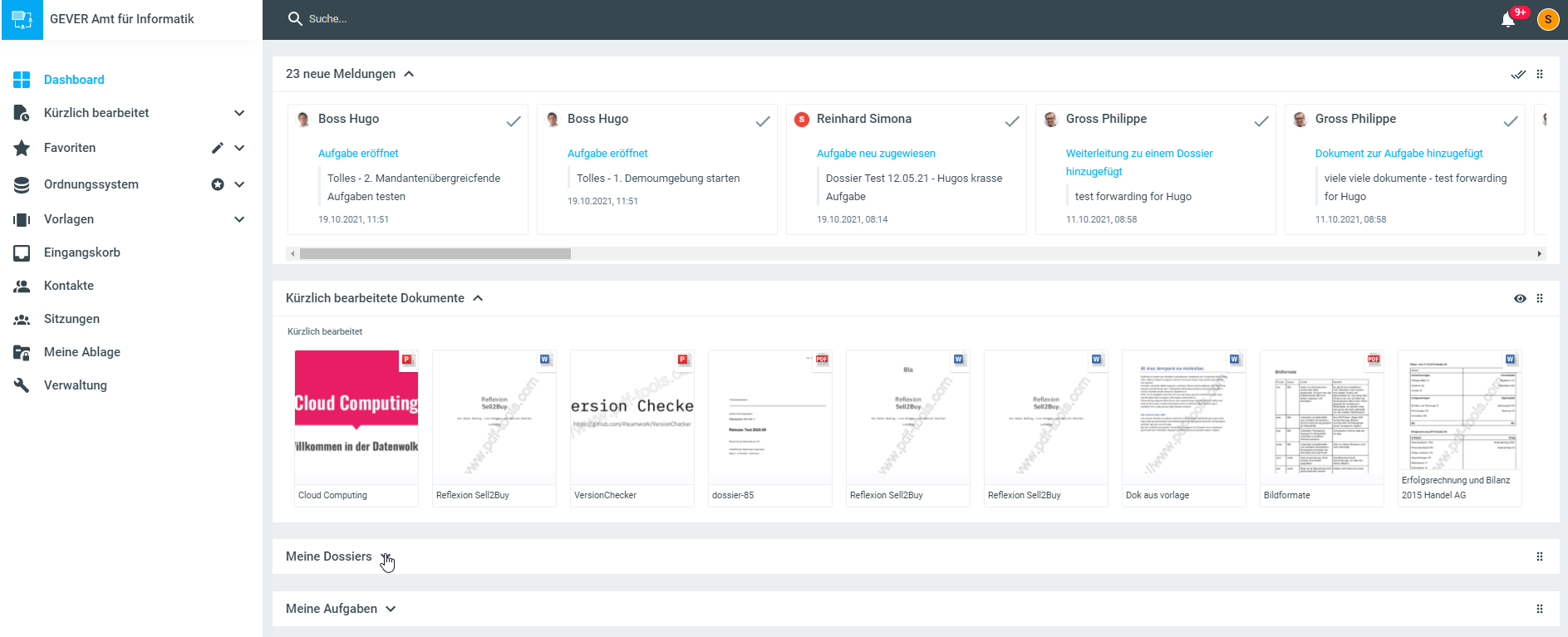The height and width of the screenshot is (637, 1568).
Task: Open the Cloud Computing document thumbnail
Action: pyautogui.click(x=356, y=417)
